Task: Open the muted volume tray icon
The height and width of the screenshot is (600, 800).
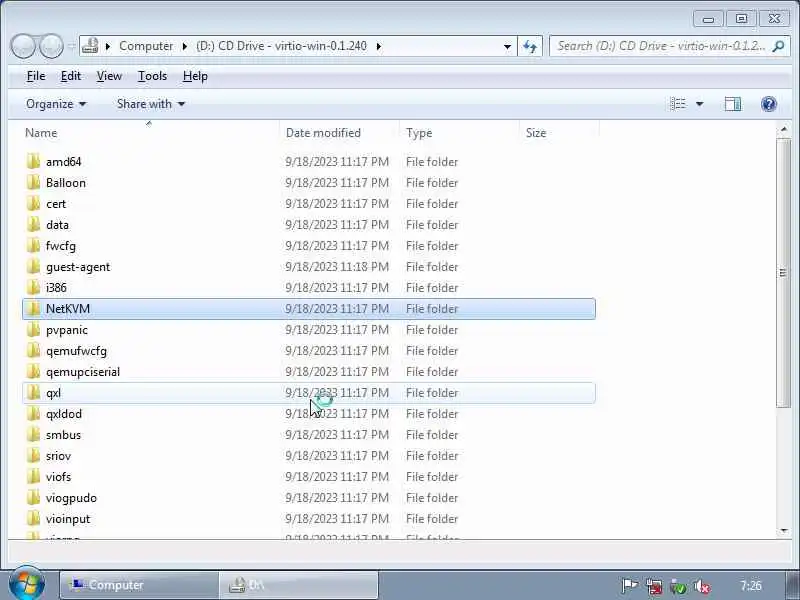Action: coord(702,586)
